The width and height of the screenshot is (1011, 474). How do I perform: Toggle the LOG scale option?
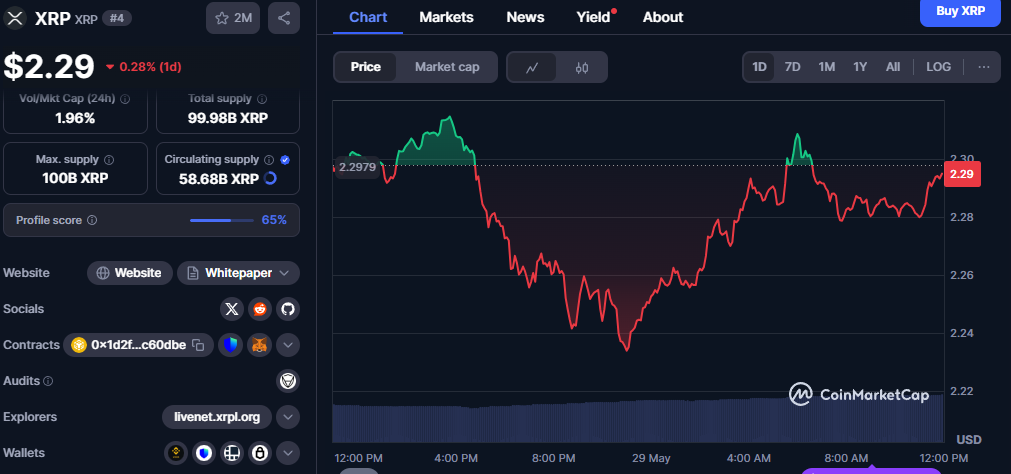[938, 67]
